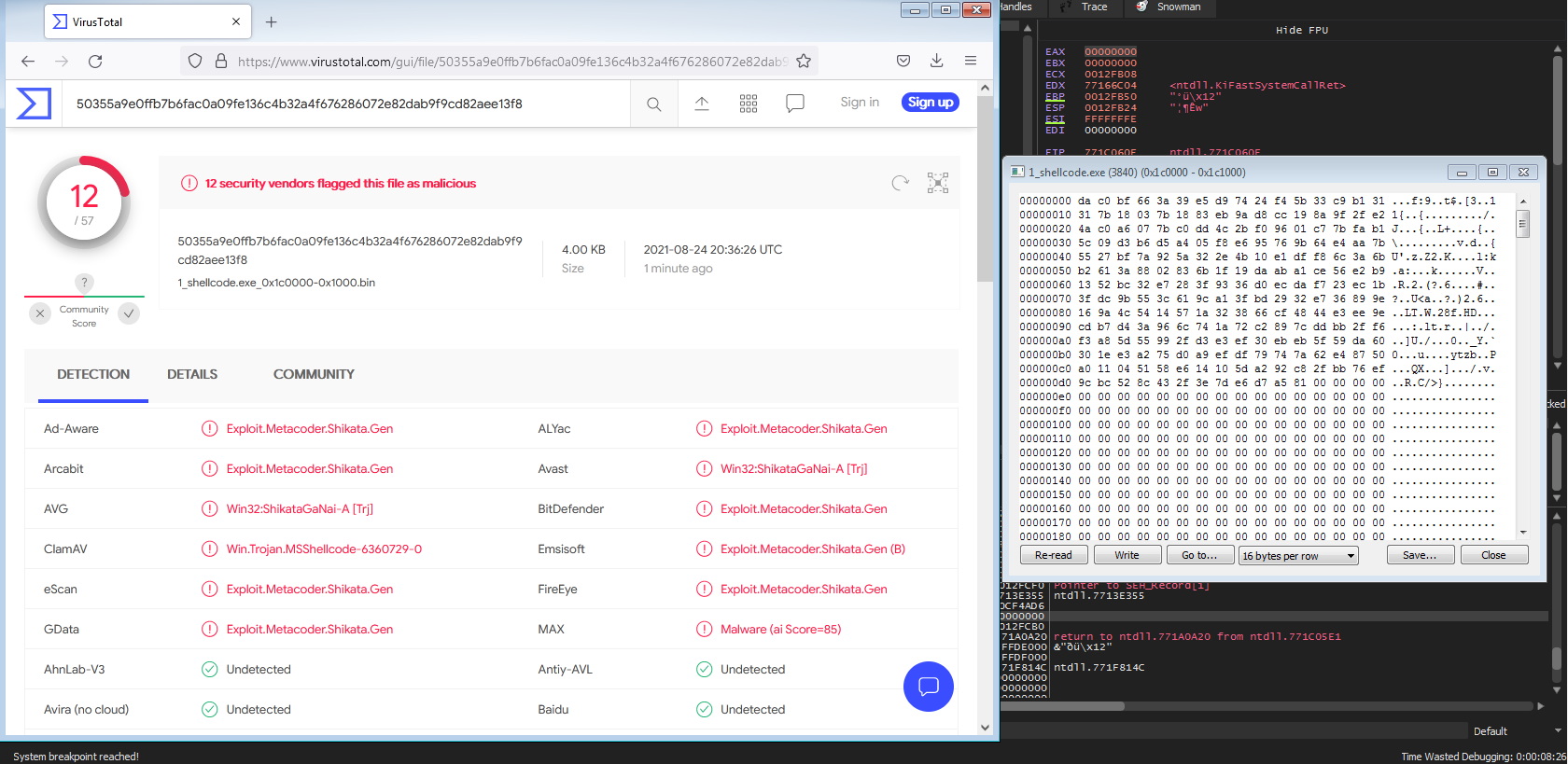Screen dimensions: 1568x764
Task: Switch to the DETECTION tab
Action: 93,375
